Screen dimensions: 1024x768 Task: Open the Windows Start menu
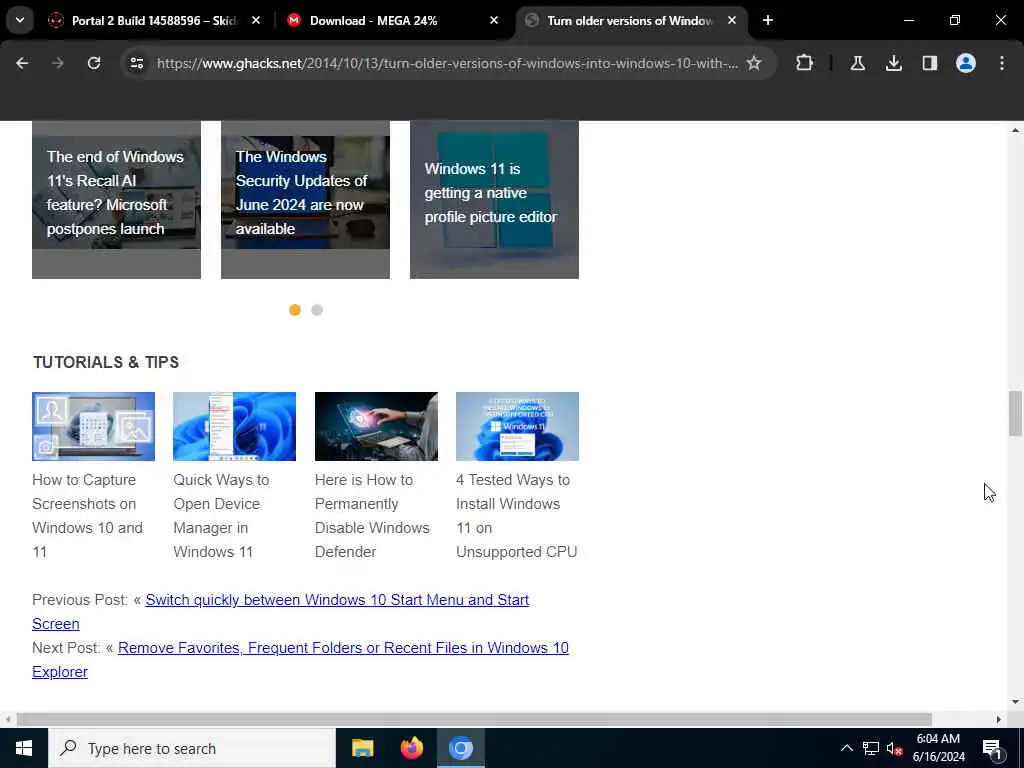[24, 748]
